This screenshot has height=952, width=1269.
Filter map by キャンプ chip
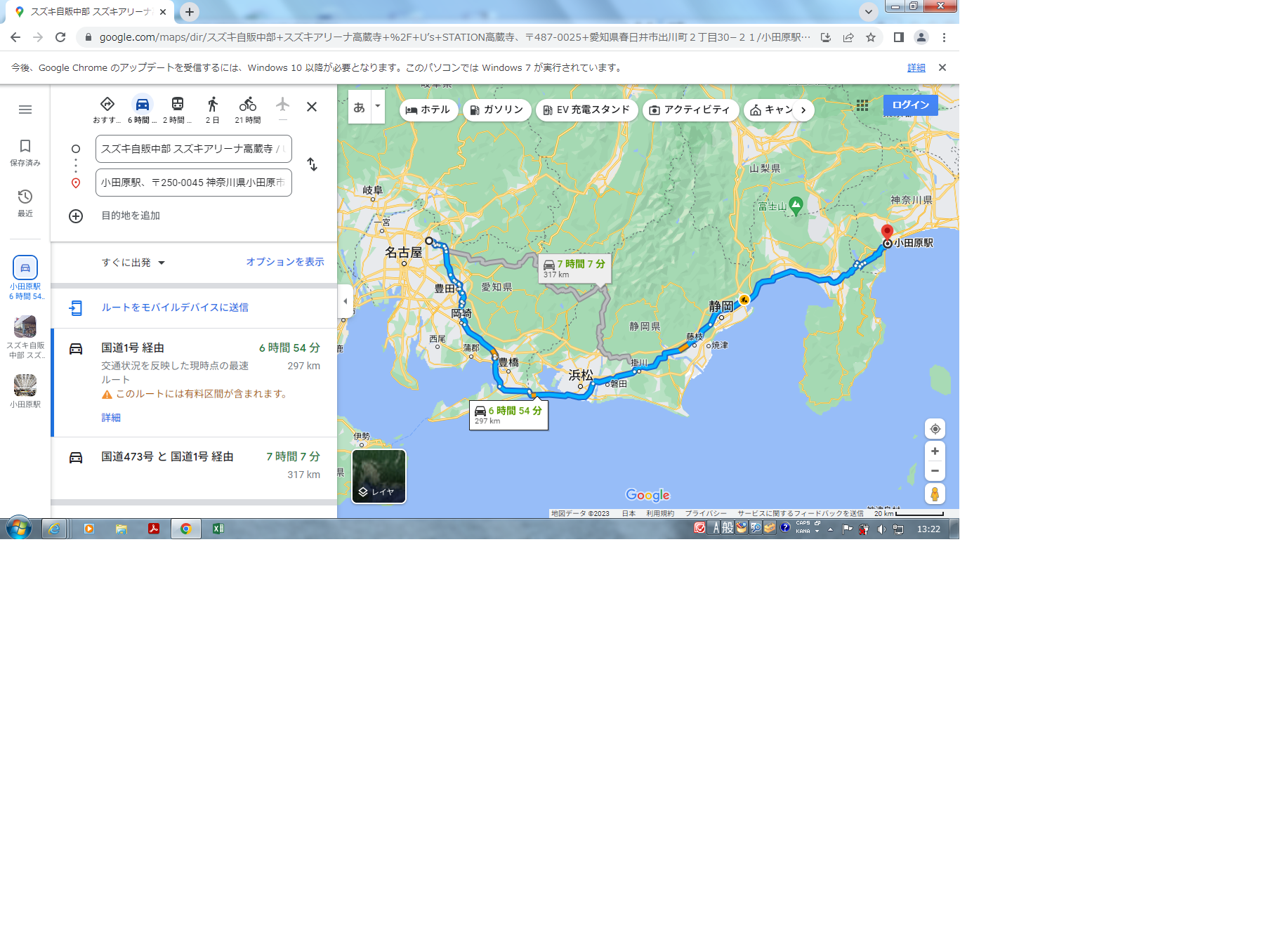(770, 110)
